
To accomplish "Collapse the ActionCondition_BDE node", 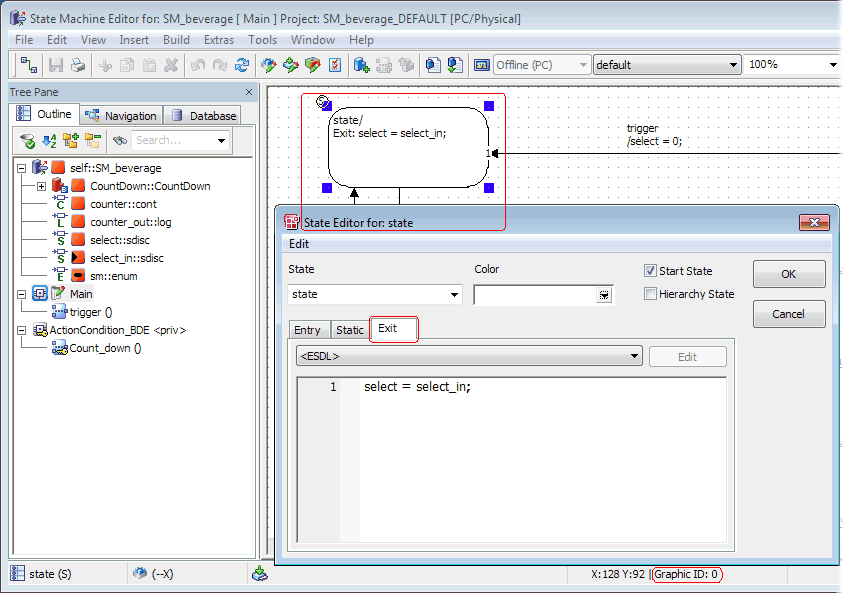I will point(22,330).
